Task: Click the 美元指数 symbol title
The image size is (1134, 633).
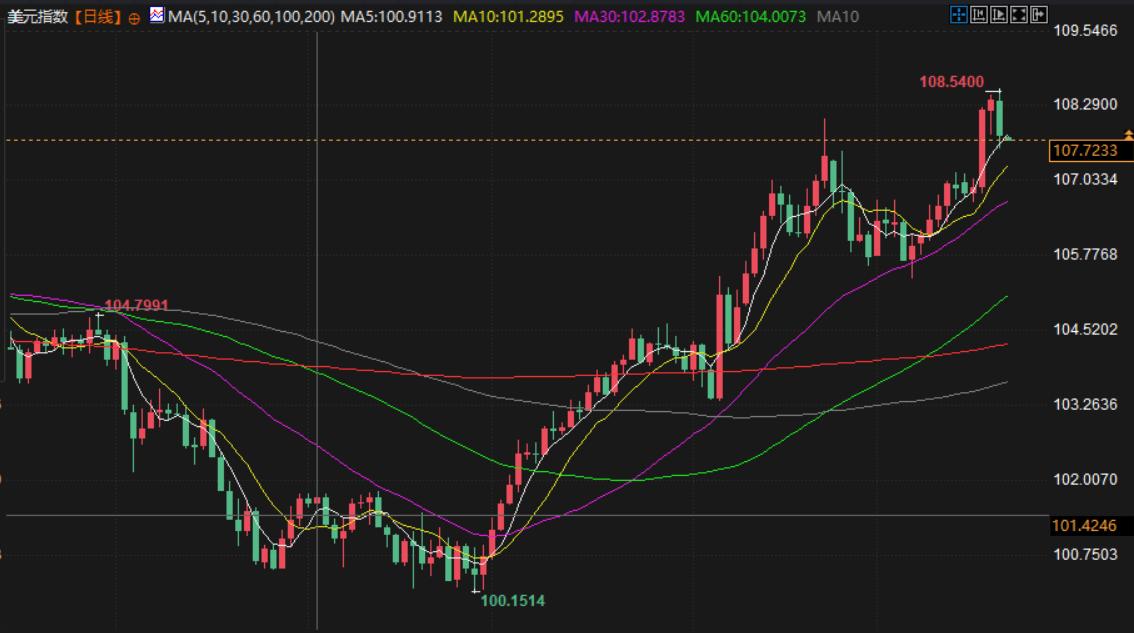Action: (38, 17)
